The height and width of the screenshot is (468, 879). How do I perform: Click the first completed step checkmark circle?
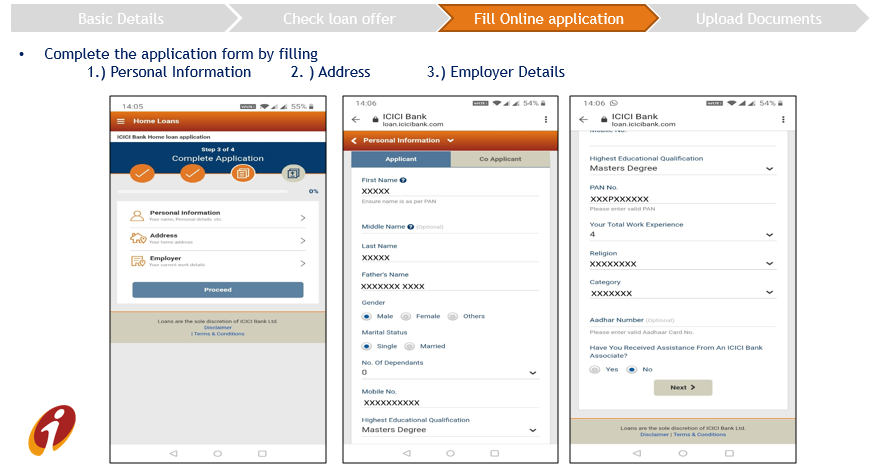click(142, 173)
